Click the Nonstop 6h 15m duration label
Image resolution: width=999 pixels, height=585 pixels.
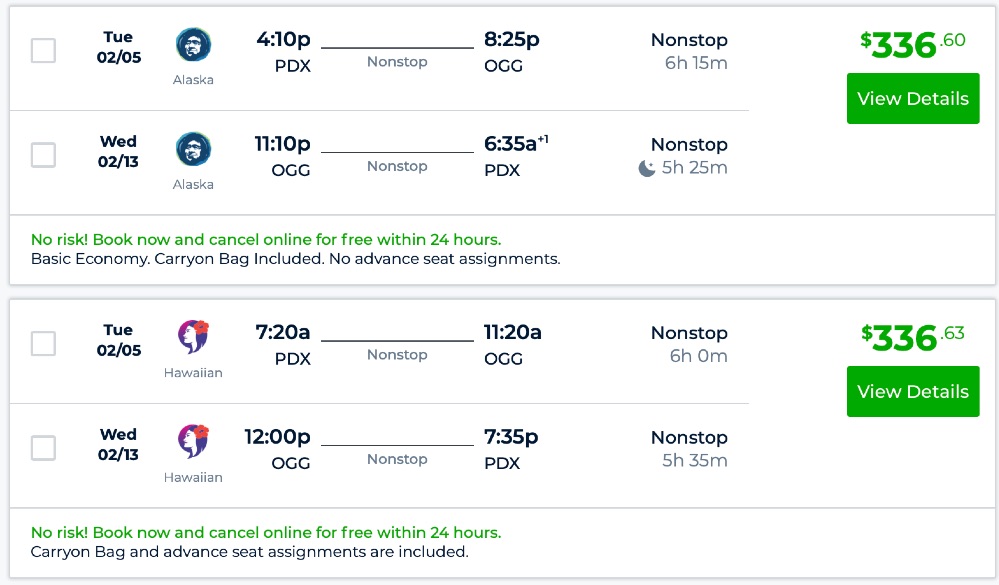click(x=689, y=52)
